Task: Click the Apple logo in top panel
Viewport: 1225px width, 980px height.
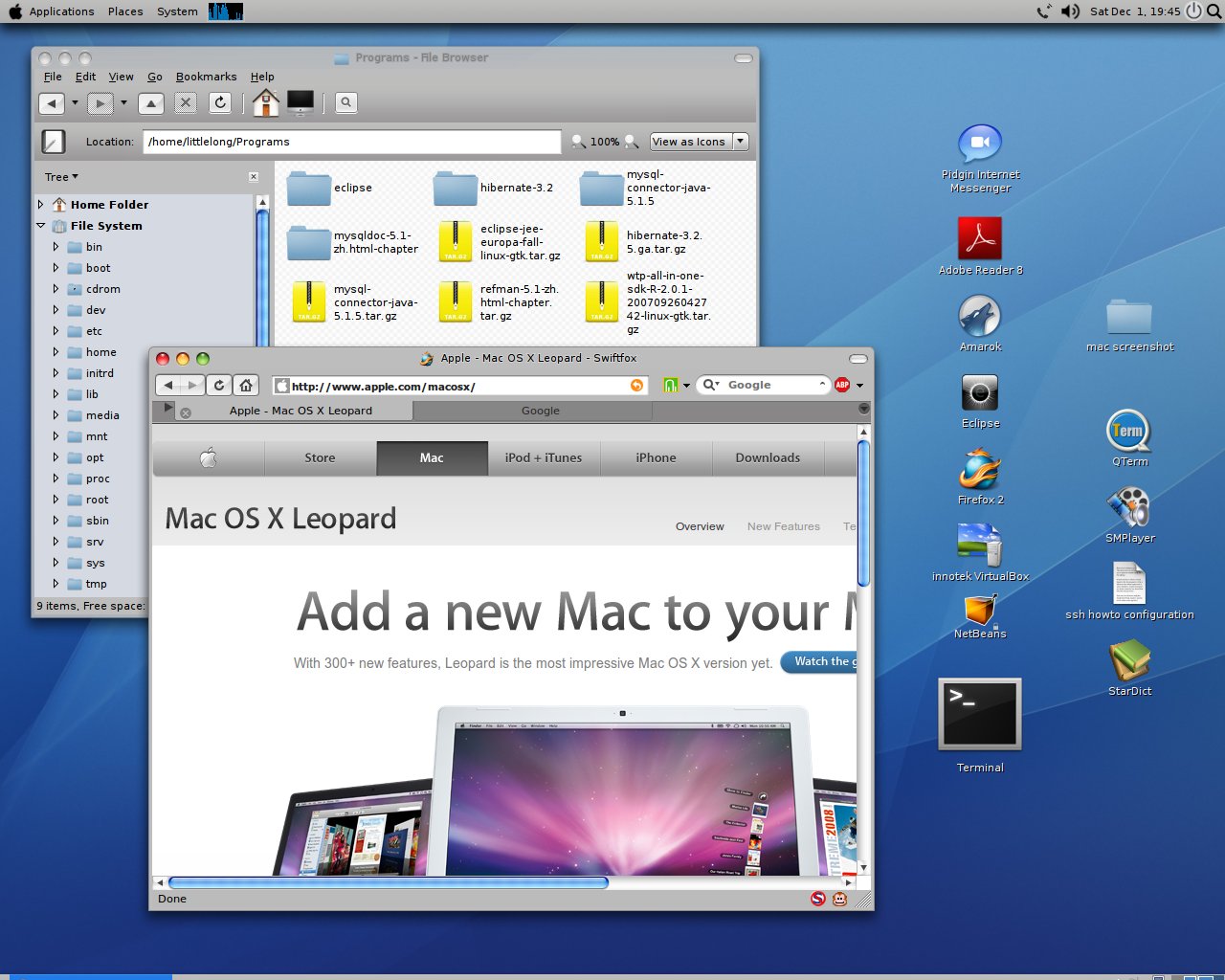Action: coord(14,11)
